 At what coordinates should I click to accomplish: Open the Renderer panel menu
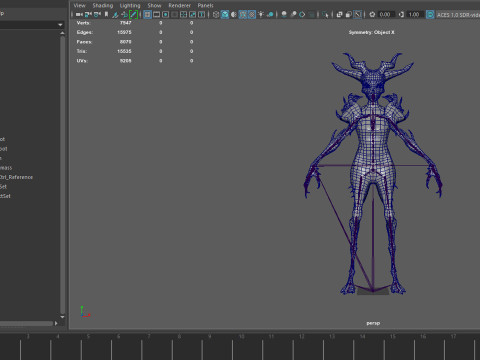pos(179,5)
